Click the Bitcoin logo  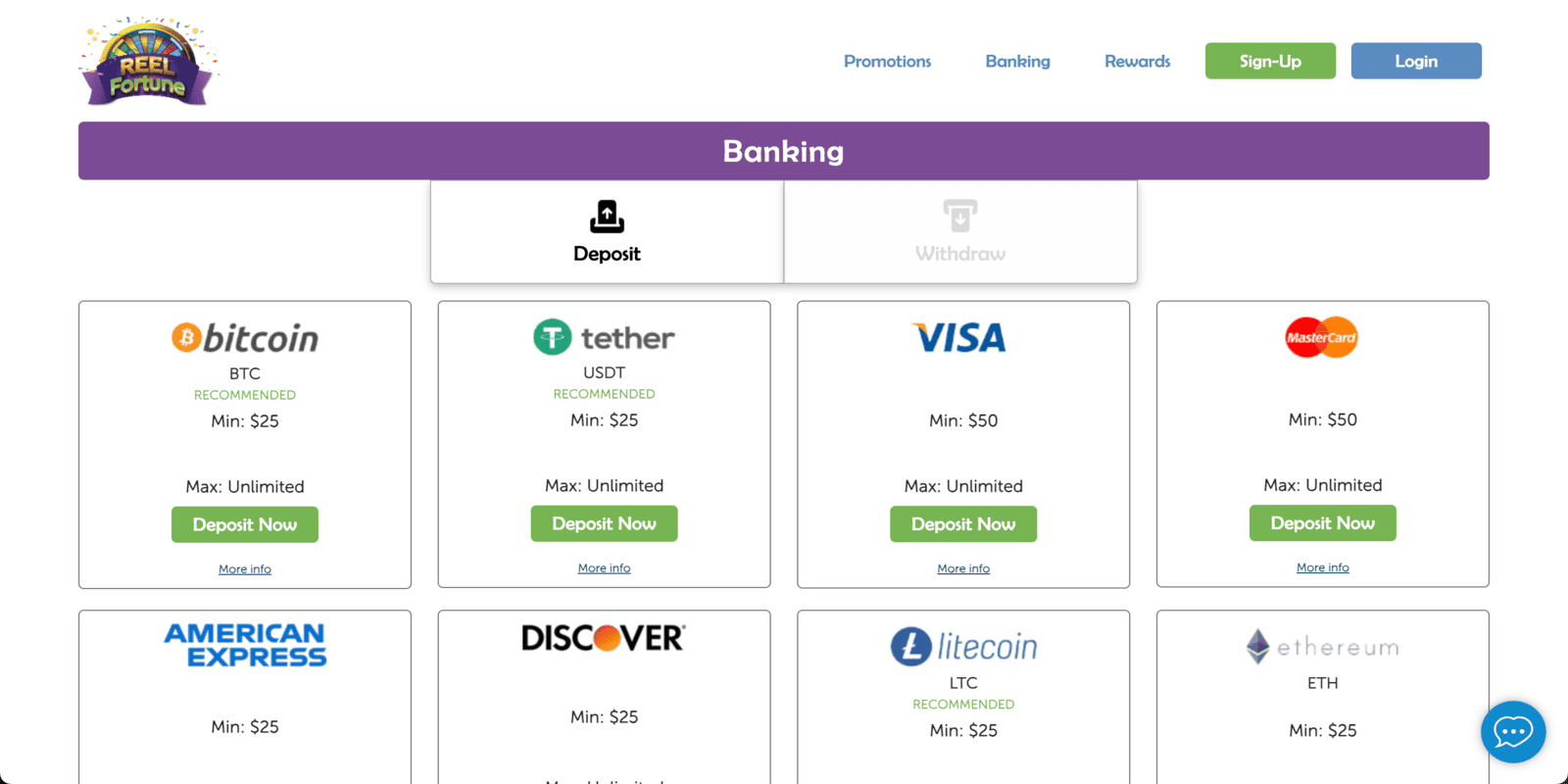245,338
